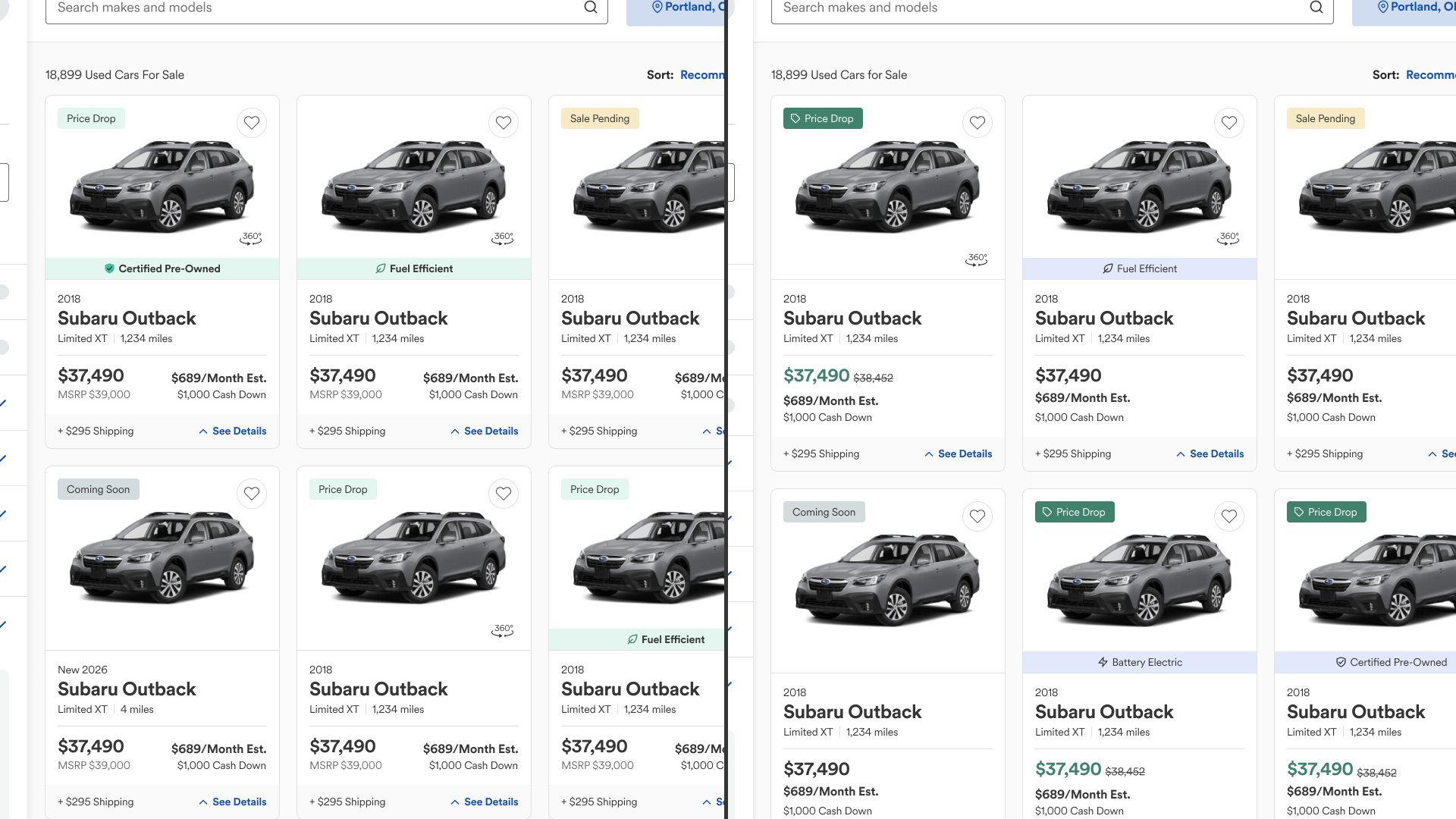Favorite the left Certified Pre-Owned Outback card

[x=252, y=123]
